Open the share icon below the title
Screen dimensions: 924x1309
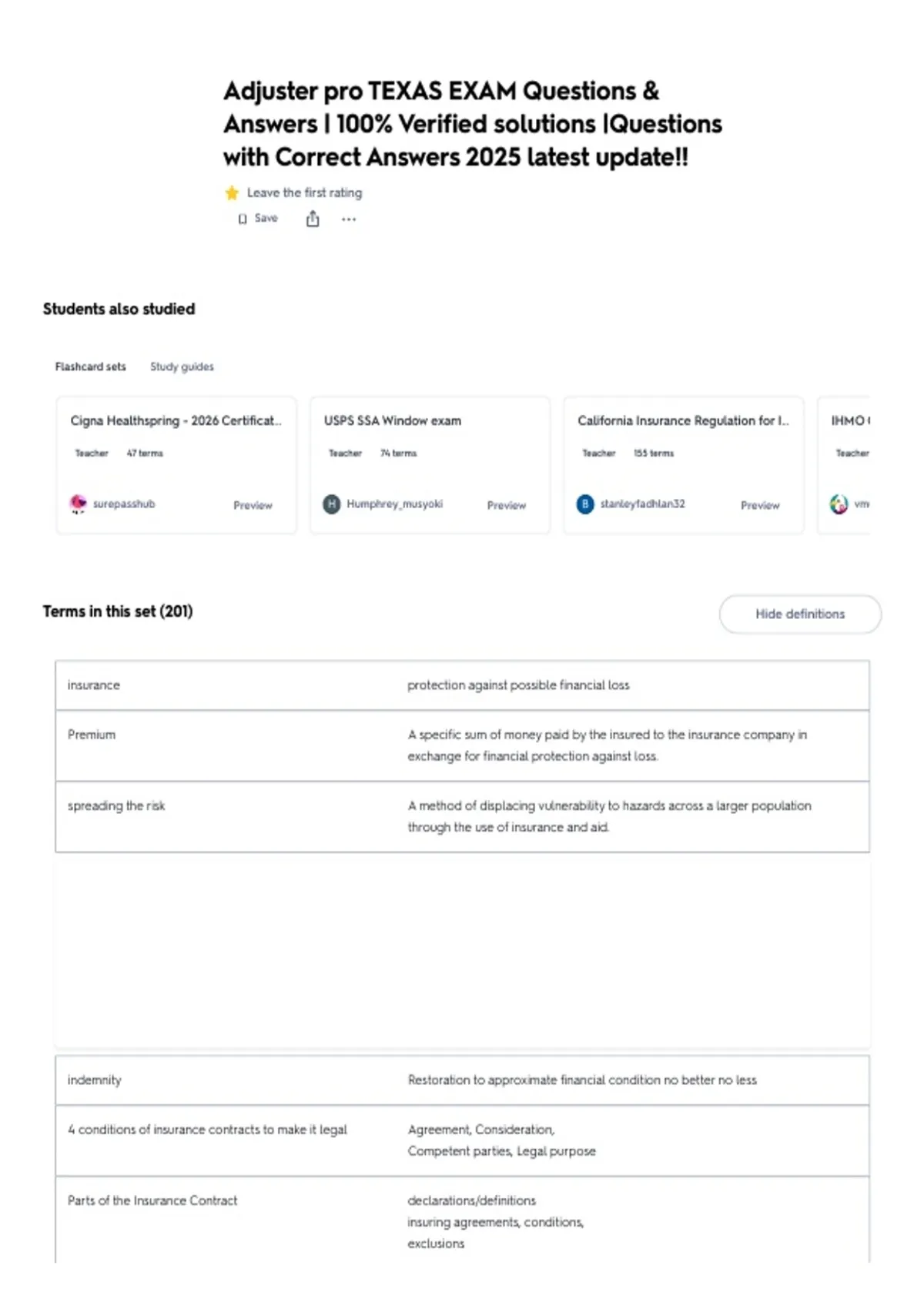tap(313, 219)
